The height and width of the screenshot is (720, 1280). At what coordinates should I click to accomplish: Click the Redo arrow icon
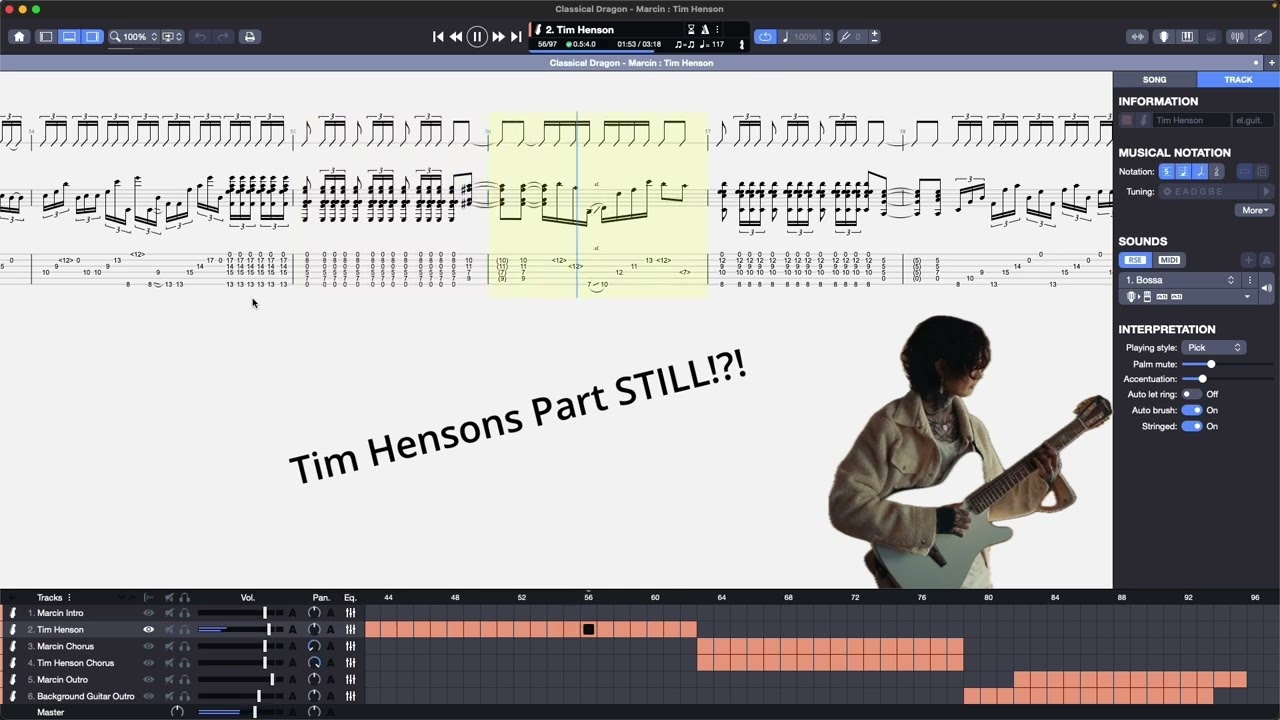(x=223, y=37)
